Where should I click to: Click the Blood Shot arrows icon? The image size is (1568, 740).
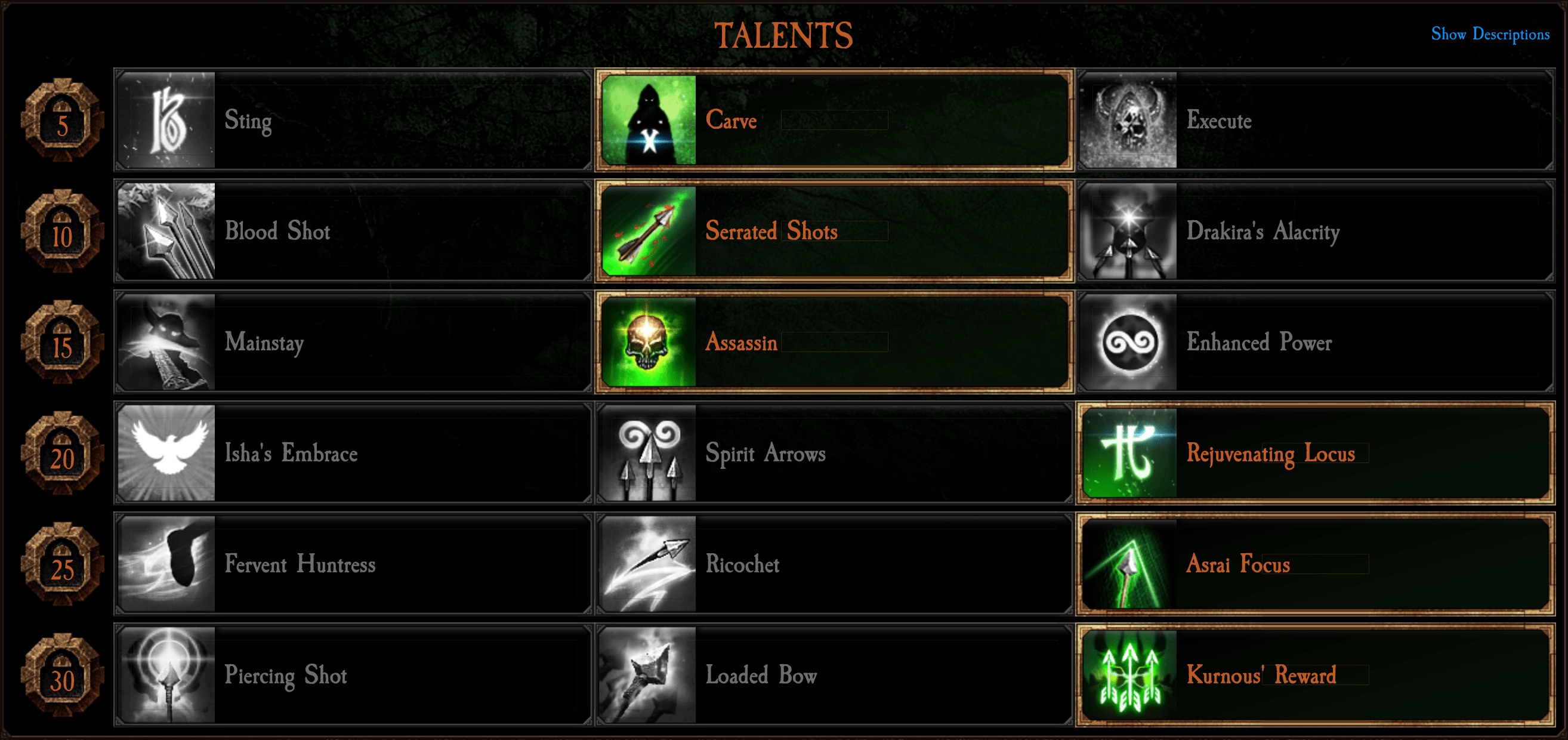[166, 231]
